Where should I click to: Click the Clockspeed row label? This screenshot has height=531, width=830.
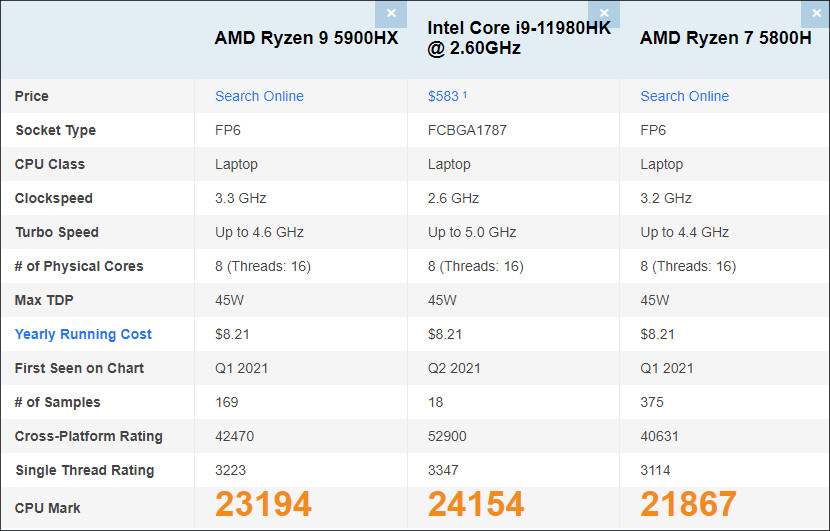click(53, 199)
